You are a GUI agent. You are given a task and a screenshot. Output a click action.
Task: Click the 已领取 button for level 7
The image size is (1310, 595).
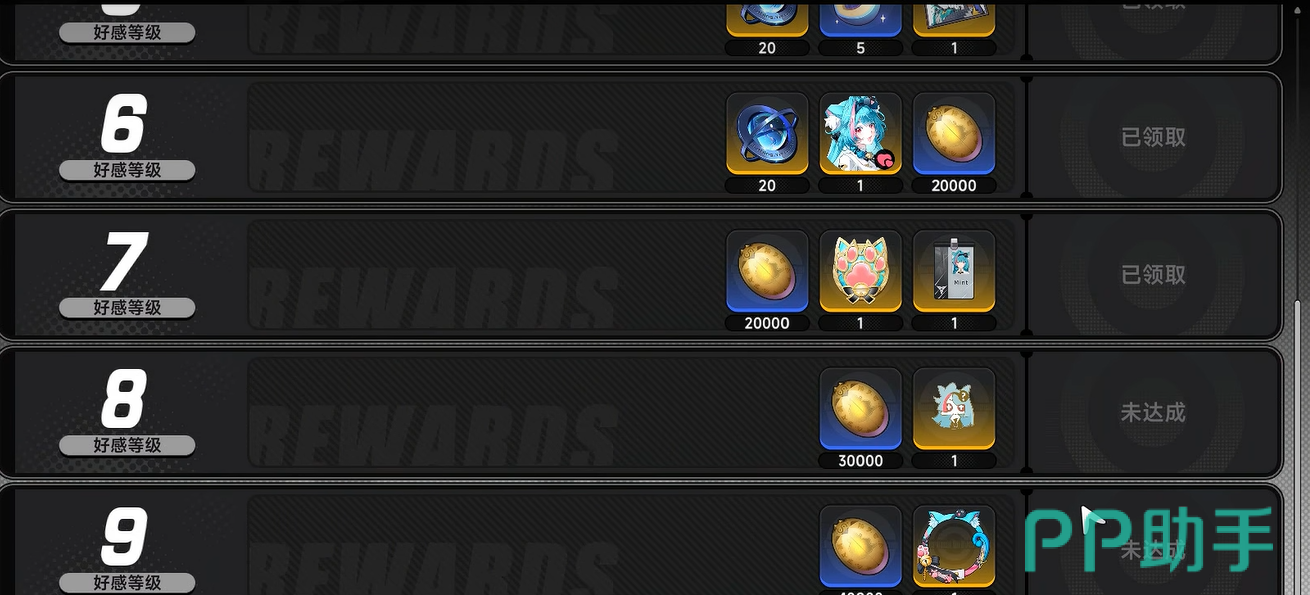click(1154, 275)
